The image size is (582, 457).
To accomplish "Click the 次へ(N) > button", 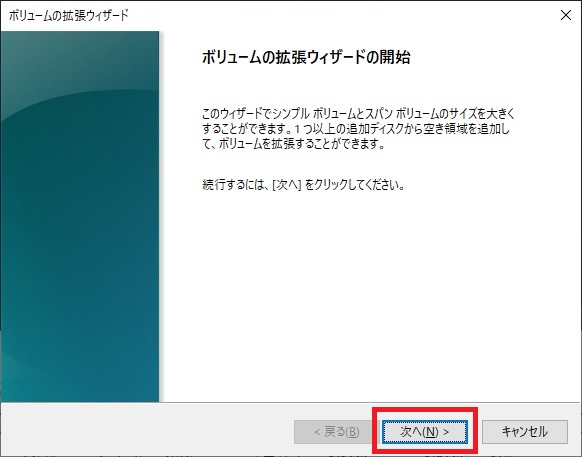I will (425, 431).
